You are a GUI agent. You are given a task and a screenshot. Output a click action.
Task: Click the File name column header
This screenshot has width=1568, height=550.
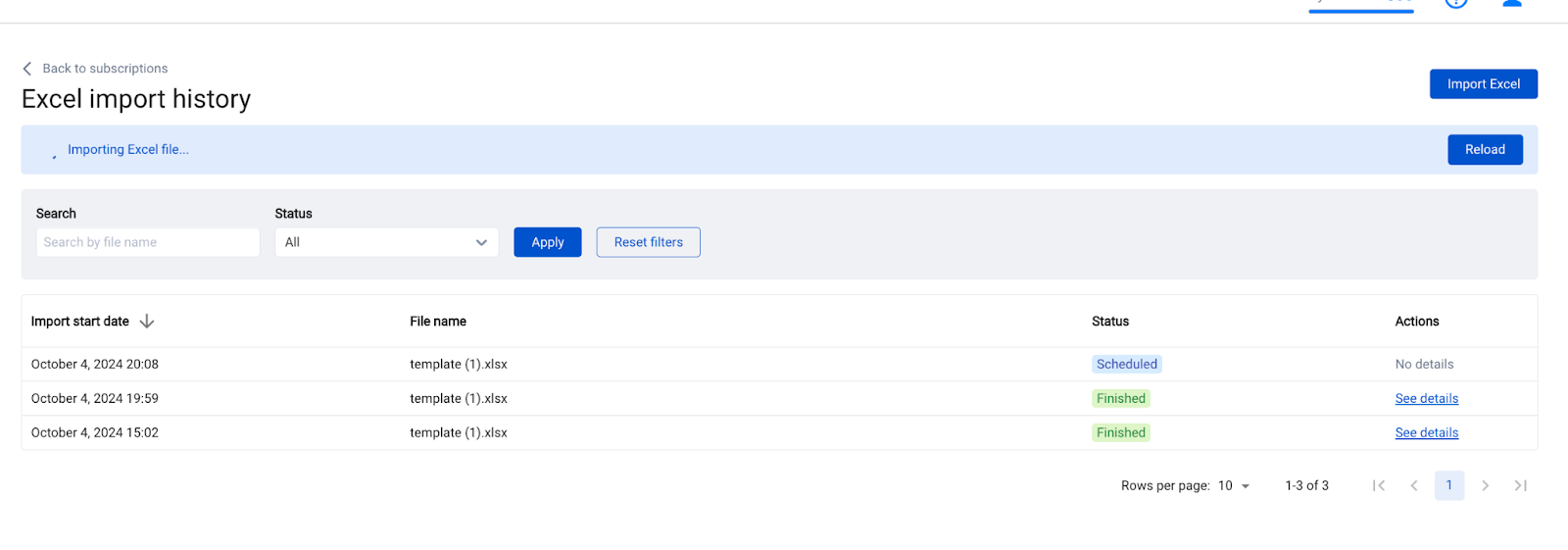click(438, 322)
